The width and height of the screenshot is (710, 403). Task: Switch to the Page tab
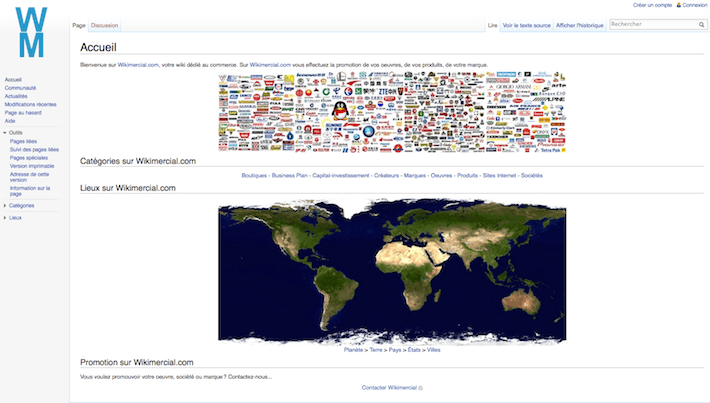click(79, 25)
